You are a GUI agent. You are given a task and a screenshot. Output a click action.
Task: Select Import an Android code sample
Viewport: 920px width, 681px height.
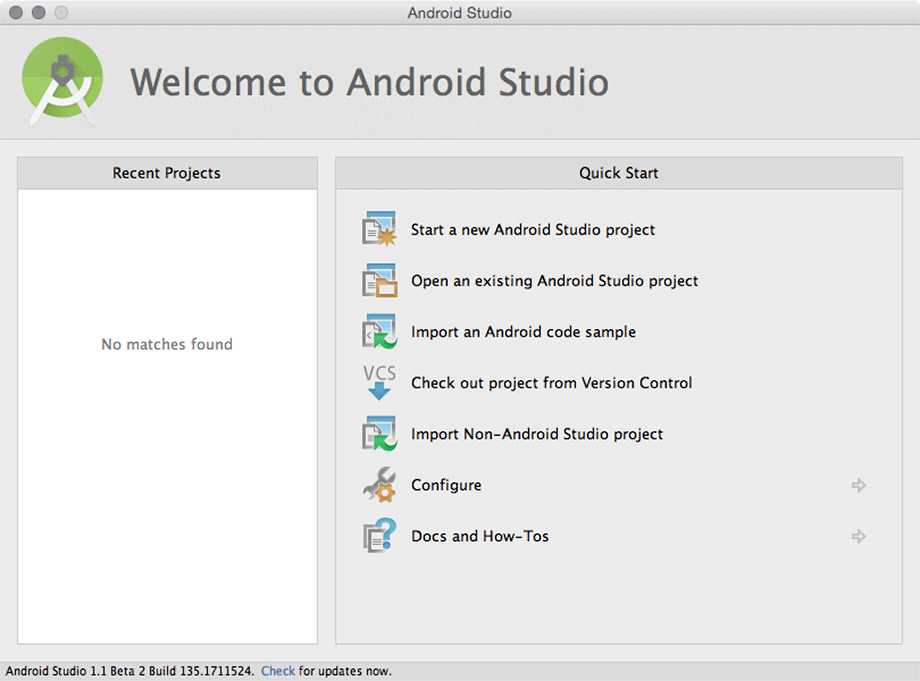point(523,332)
